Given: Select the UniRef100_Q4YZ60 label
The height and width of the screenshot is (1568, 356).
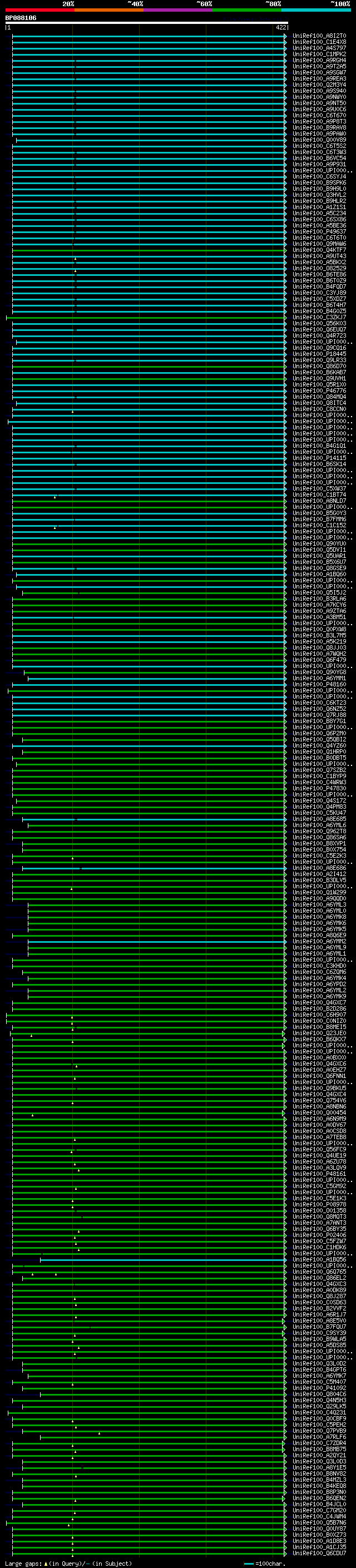Looking at the screenshot, I should 319,746.
